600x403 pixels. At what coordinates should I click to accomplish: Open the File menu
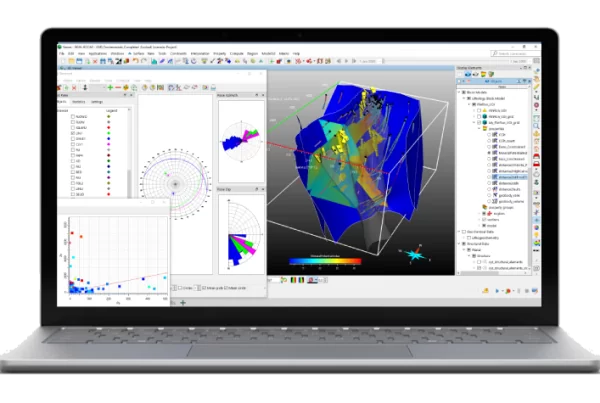pyautogui.click(x=62, y=54)
